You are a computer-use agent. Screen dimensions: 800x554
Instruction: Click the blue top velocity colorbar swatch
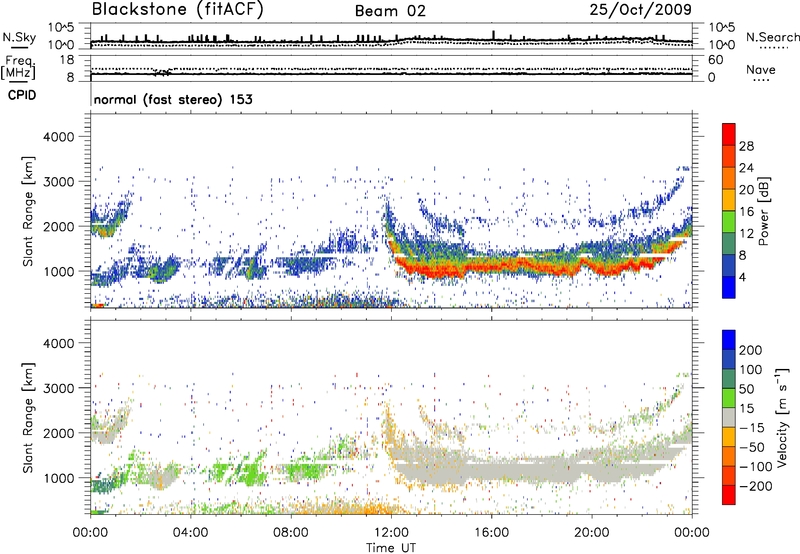coord(729,340)
